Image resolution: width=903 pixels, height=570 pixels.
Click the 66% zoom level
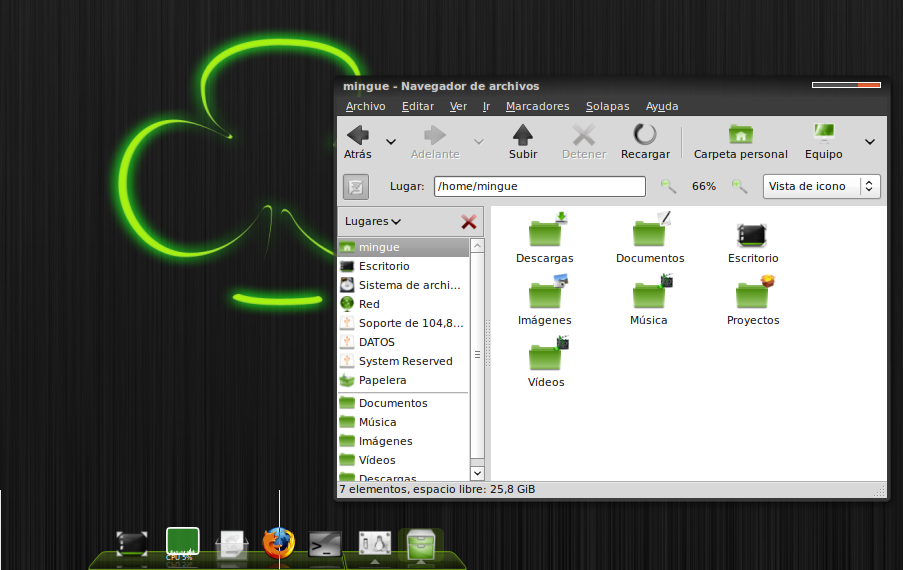[x=704, y=187]
